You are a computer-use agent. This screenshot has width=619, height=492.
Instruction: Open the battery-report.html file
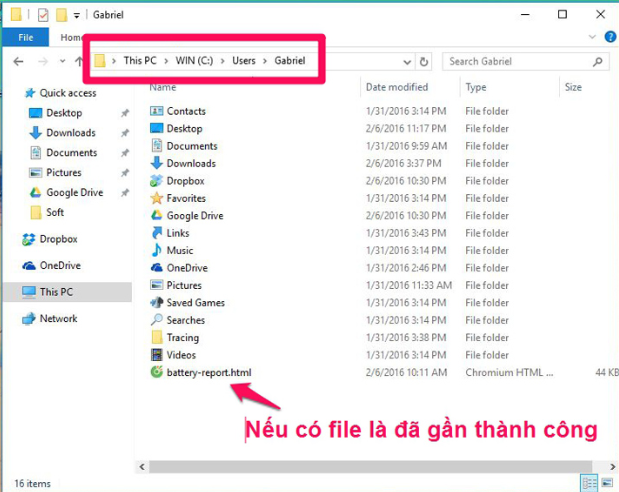click(208, 373)
